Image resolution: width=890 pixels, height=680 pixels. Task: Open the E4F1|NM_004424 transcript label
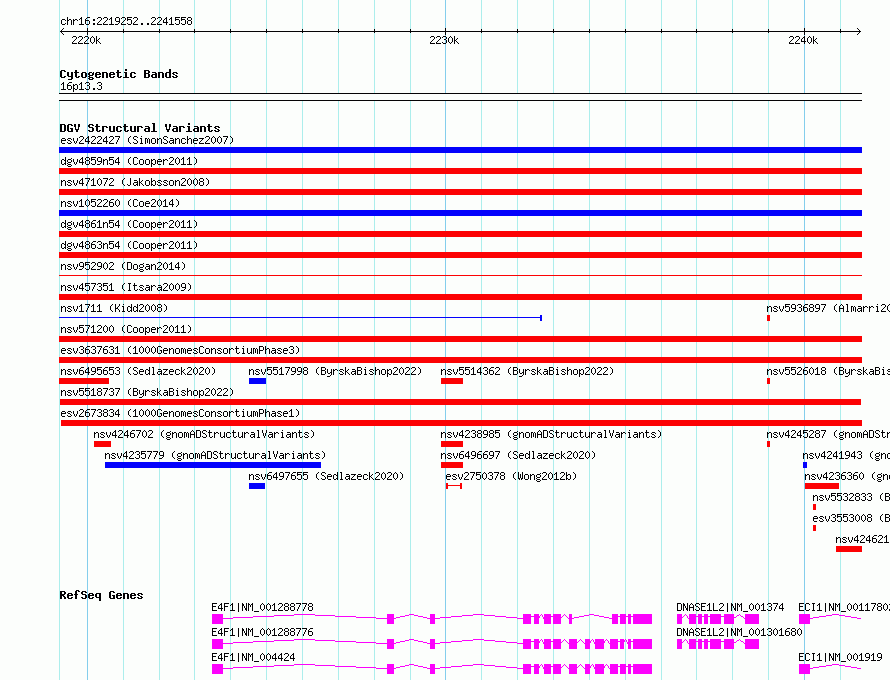coord(253,657)
